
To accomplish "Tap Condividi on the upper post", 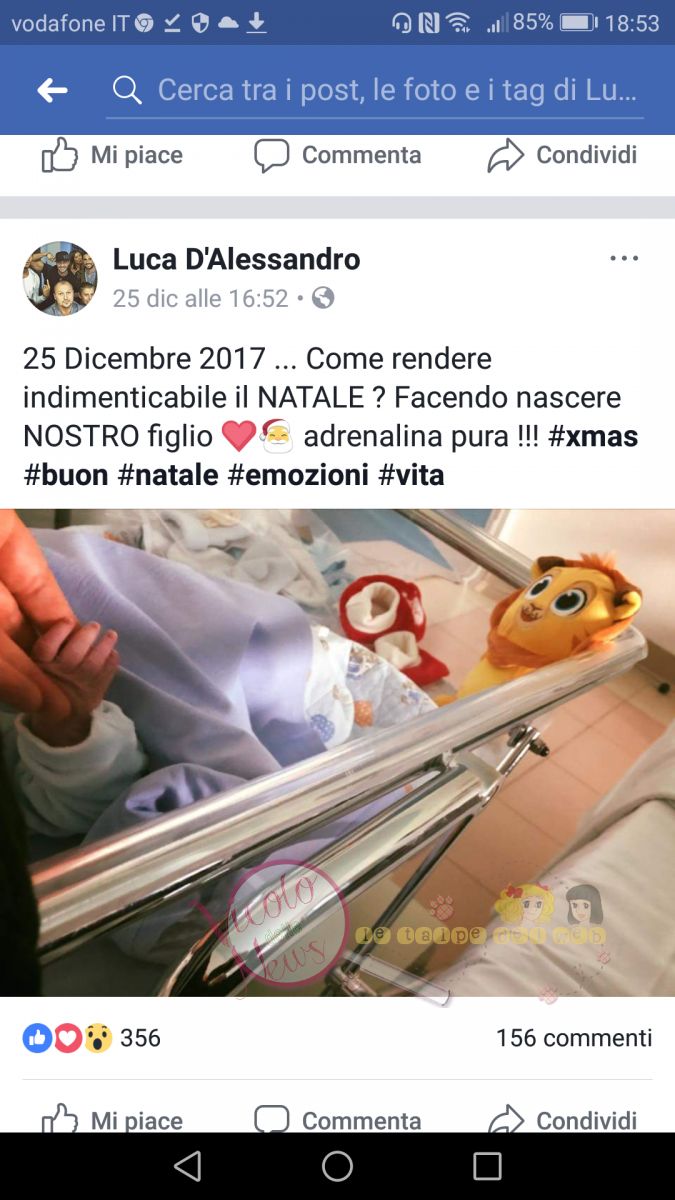I will [x=562, y=155].
